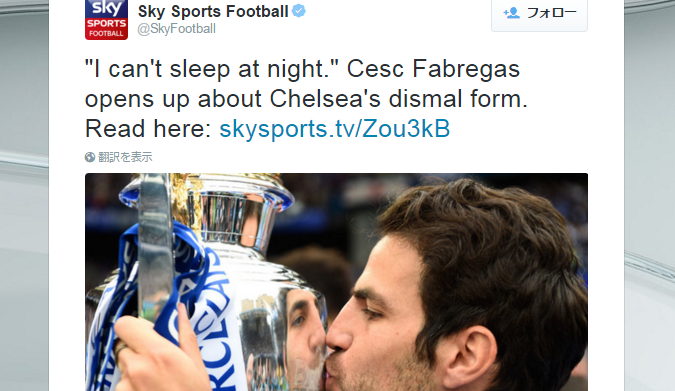Image resolution: width=675 pixels, height=391 pixels.
Task: Click the フォロー label text
Action: [552, 13]
